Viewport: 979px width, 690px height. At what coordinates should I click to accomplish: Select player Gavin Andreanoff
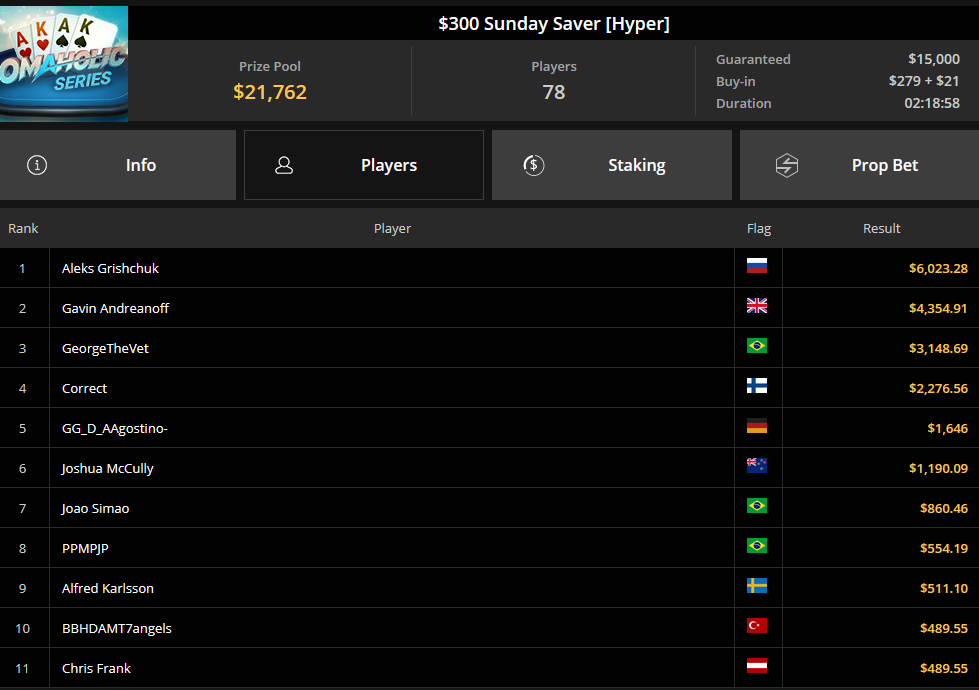coord(116,308)
